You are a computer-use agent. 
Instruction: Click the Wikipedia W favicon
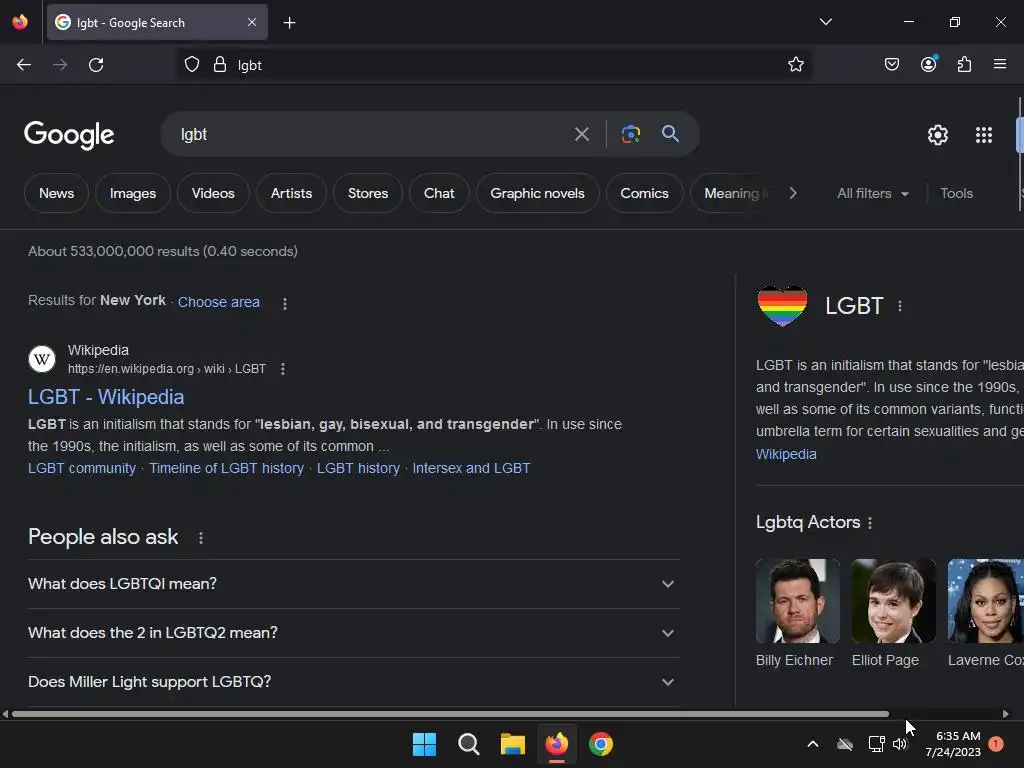click(x=42, y=359)
